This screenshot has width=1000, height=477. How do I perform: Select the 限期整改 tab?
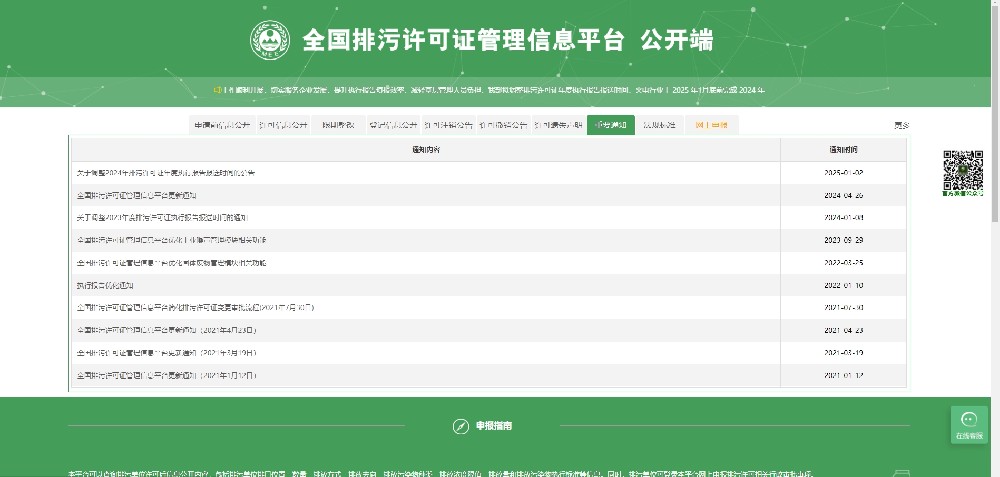coord(337,125)
